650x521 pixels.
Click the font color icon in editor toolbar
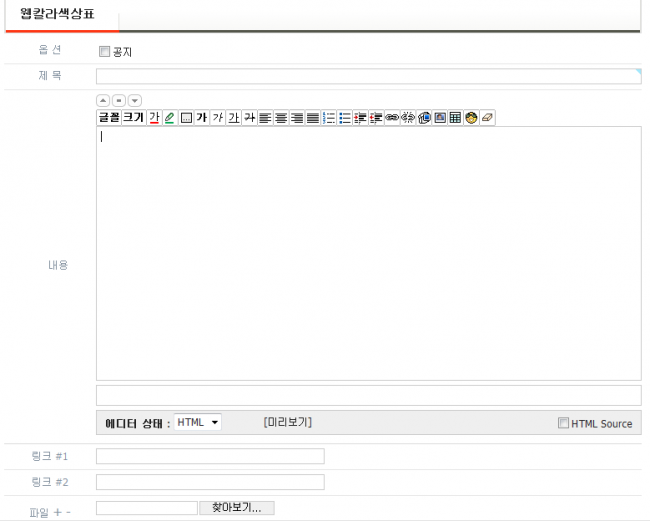(x=154, y=118)
